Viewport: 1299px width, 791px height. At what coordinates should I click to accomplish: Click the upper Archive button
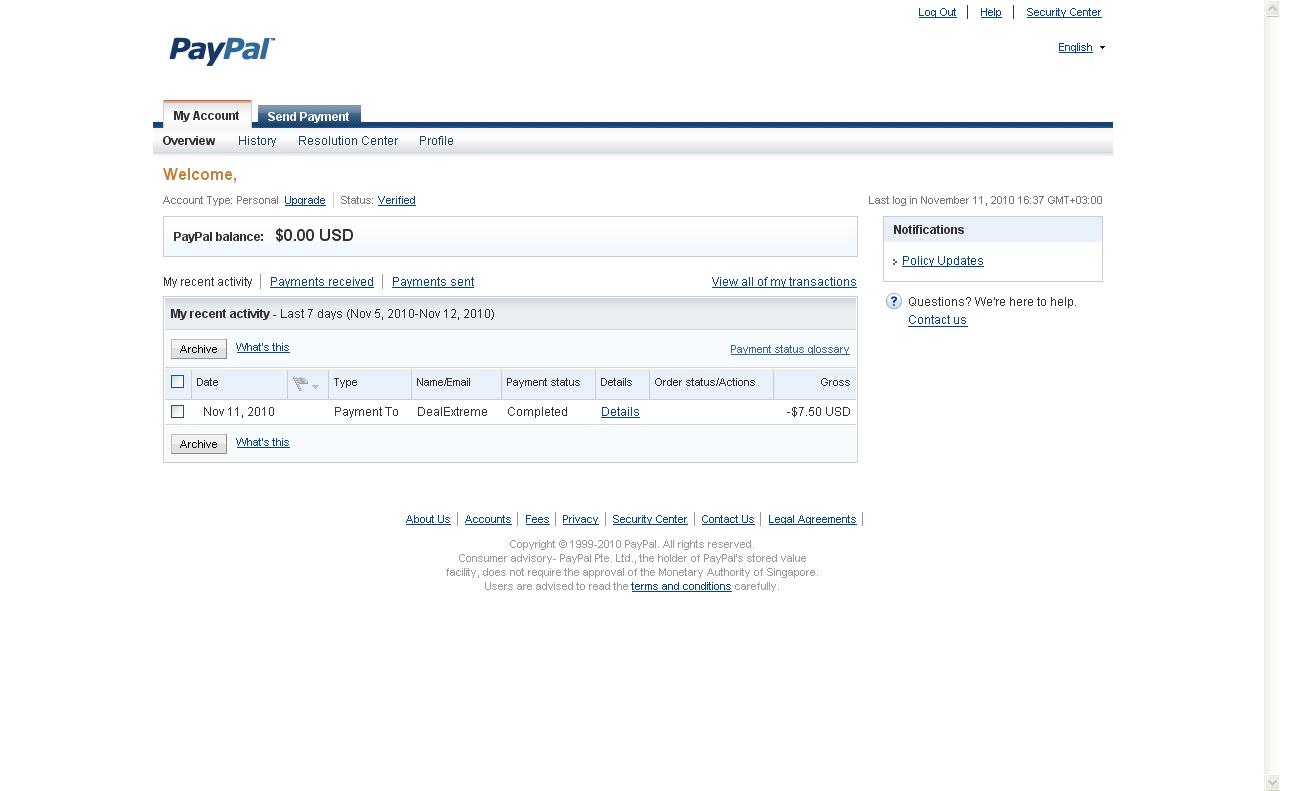tap(199, 349)
